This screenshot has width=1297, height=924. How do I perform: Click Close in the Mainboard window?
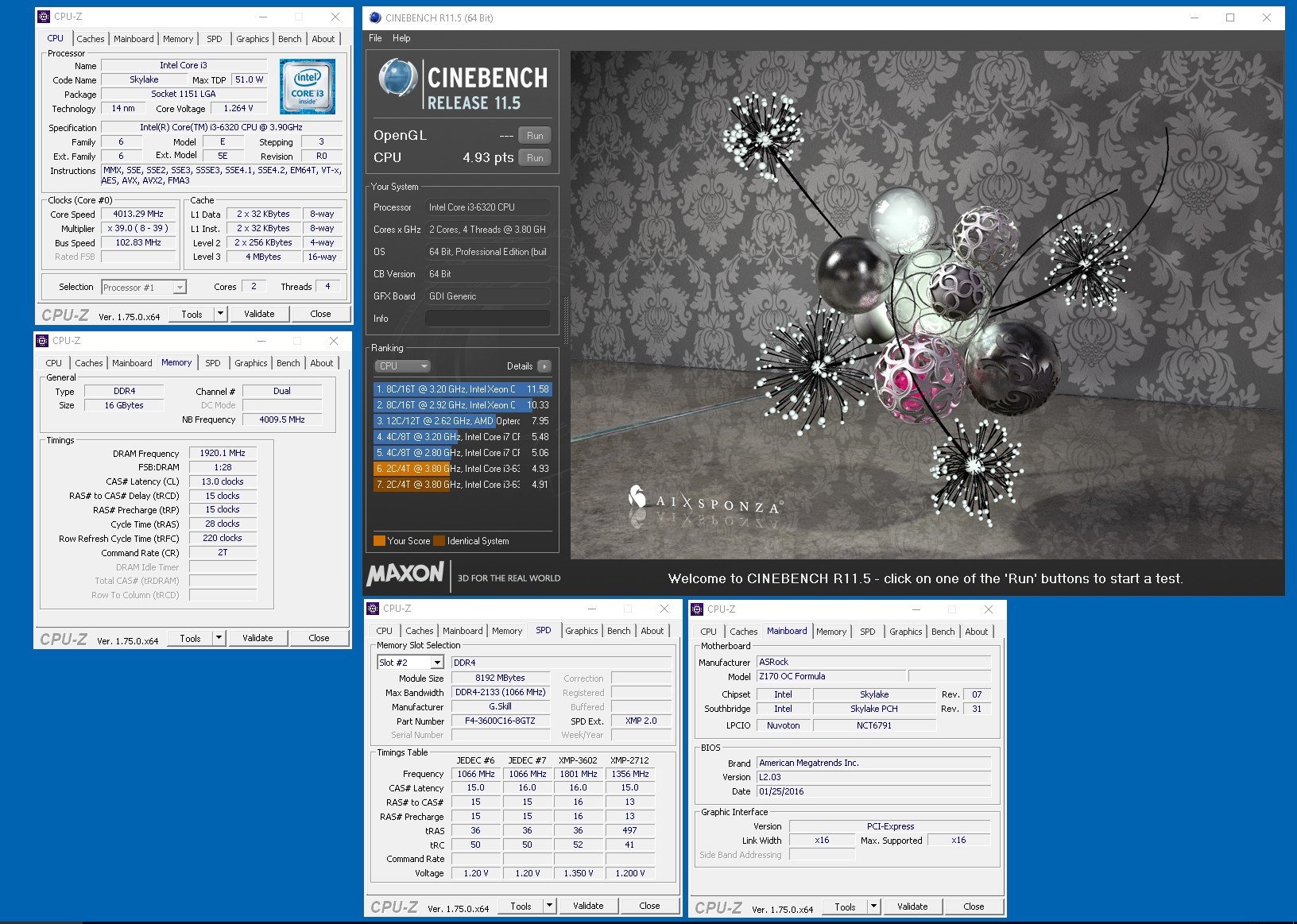click(x=974, y=907)
